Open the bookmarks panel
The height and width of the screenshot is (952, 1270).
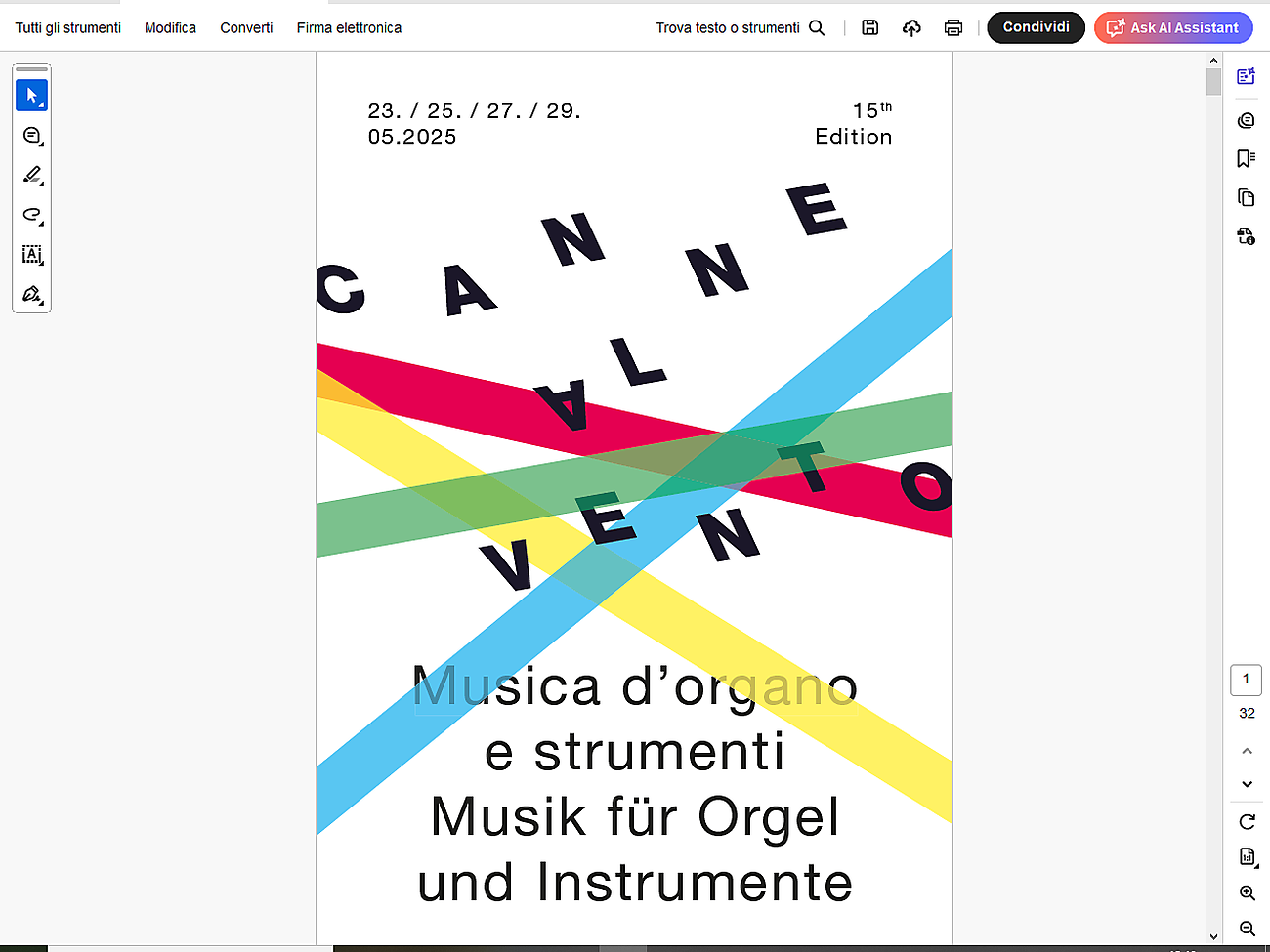(x=1246, y=158)
